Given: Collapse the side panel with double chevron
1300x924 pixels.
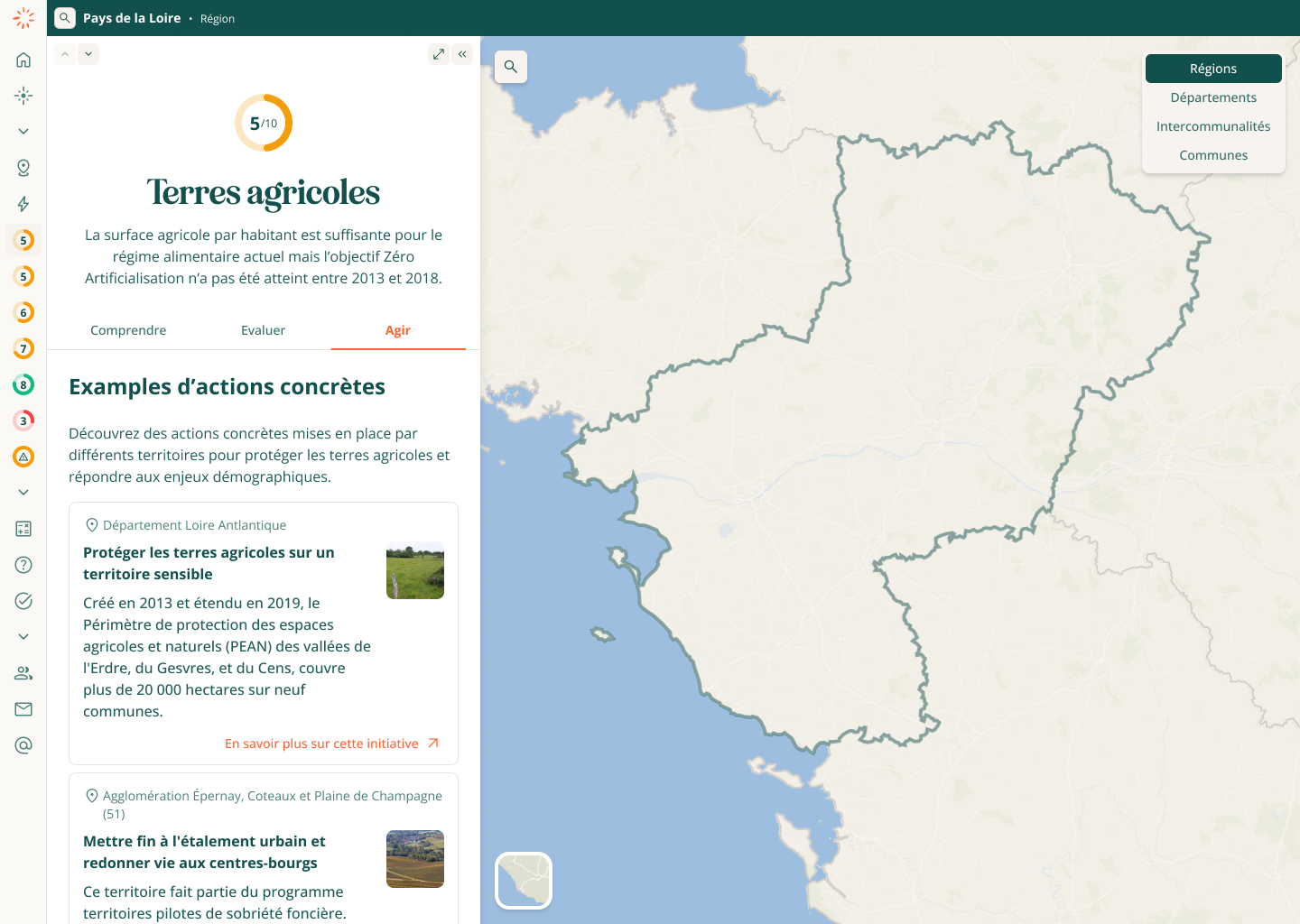Looking at the screenshot, I should pos(462,54).
